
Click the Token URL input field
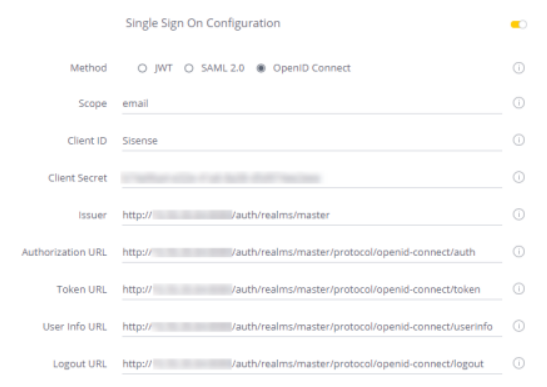(312, 290)
